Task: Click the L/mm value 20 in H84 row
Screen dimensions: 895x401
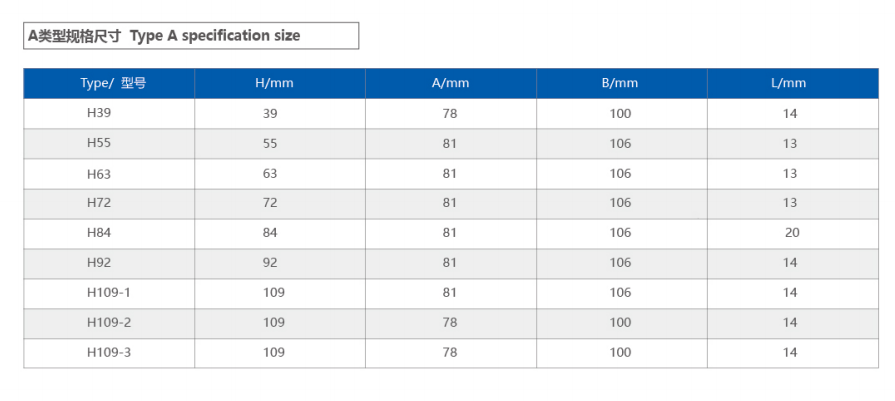Action: coord(792,233)
